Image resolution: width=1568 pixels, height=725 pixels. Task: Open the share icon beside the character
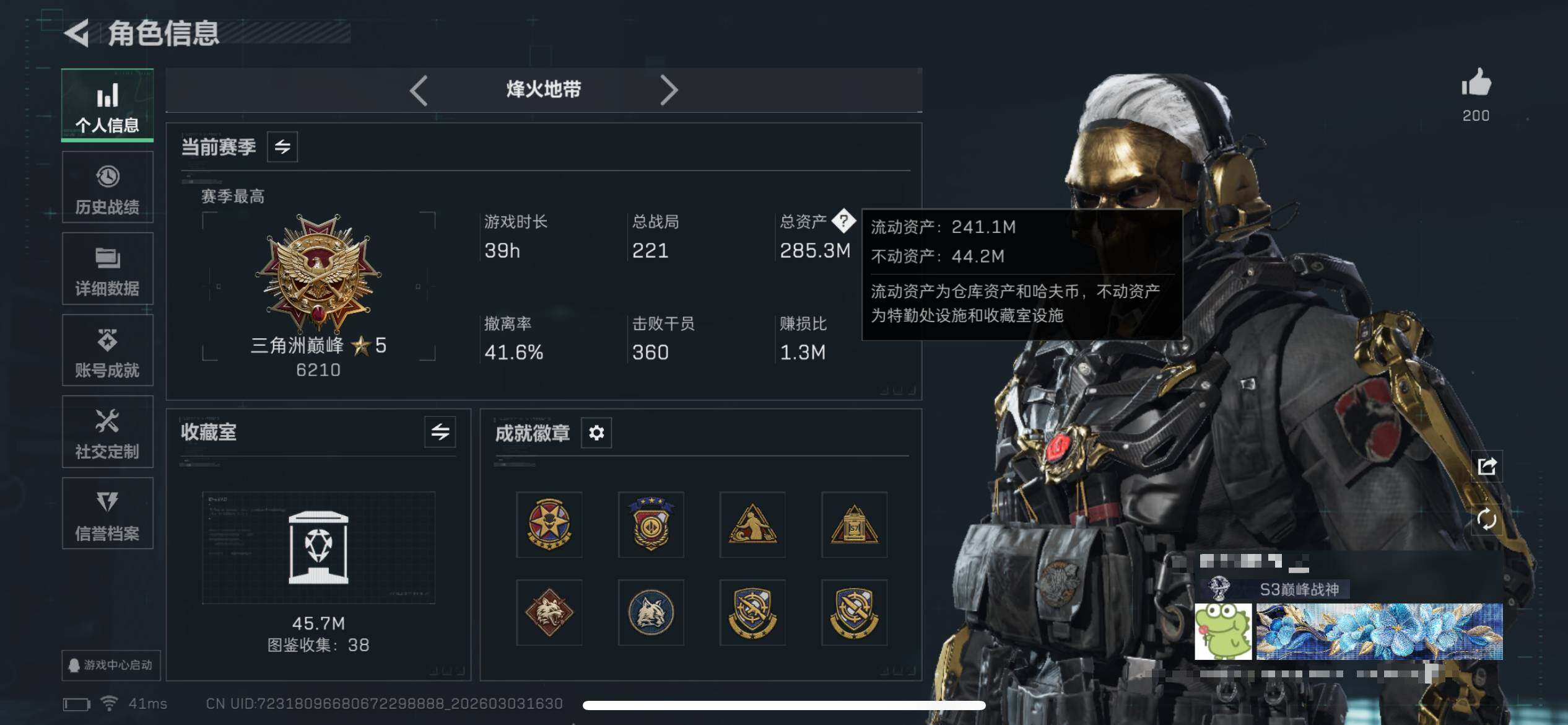(1487, 467)
